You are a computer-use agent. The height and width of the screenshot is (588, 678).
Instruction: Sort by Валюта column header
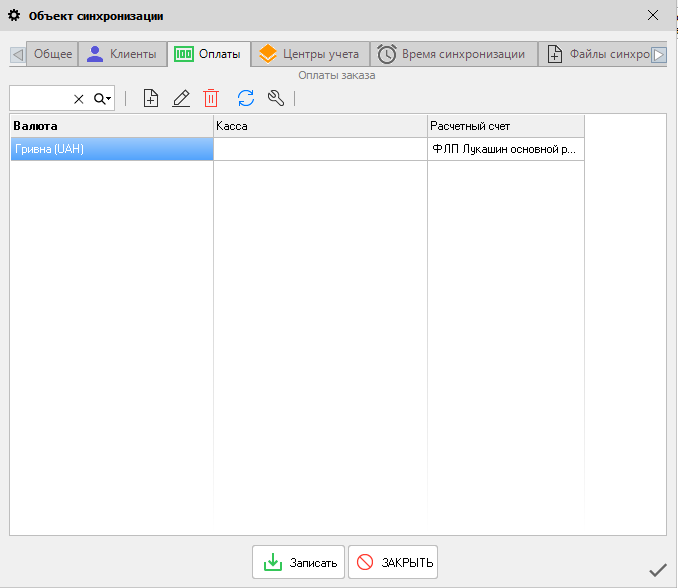coord(111,126)
